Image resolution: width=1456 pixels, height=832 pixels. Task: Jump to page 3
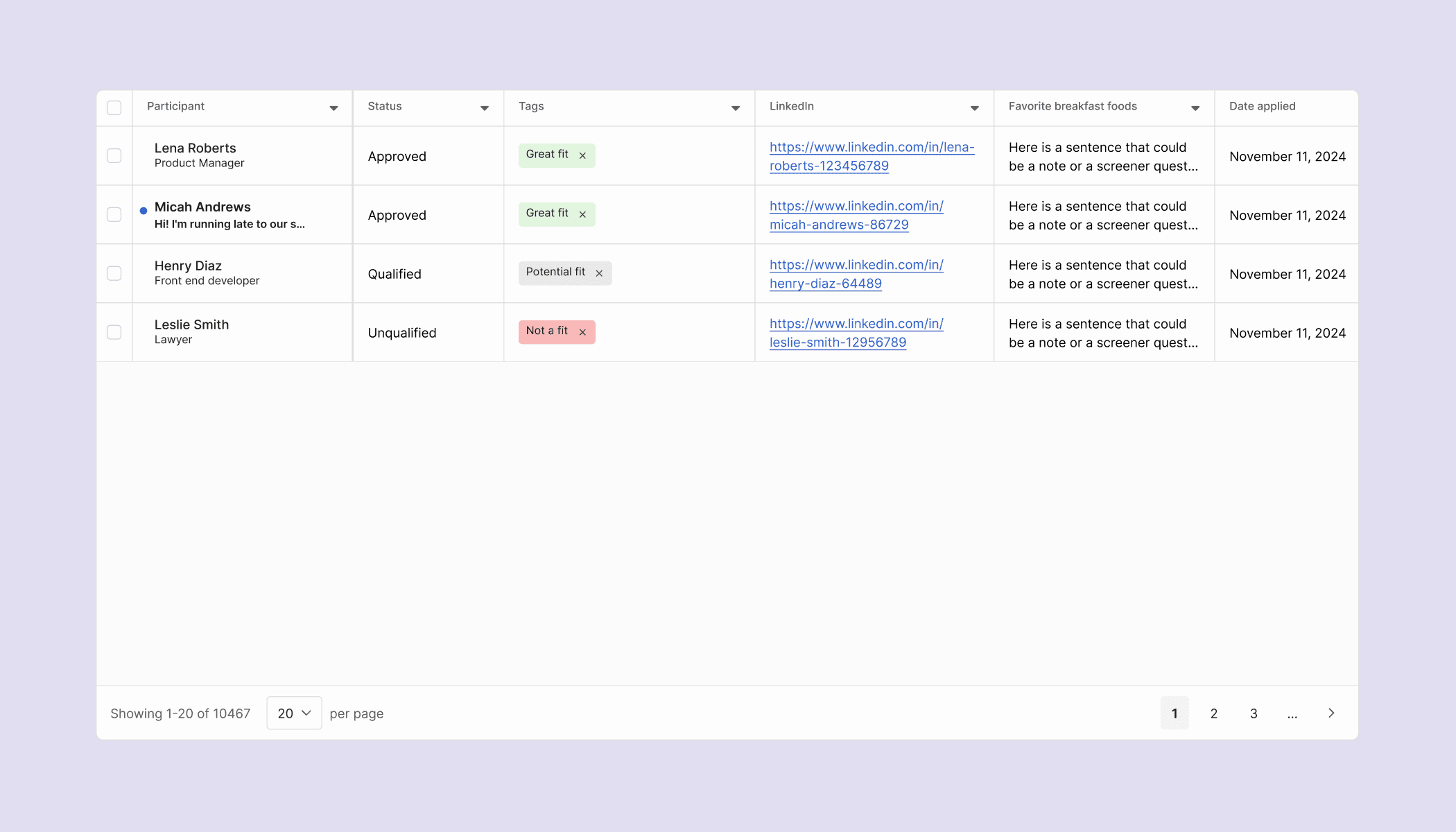pos(1254,713)
